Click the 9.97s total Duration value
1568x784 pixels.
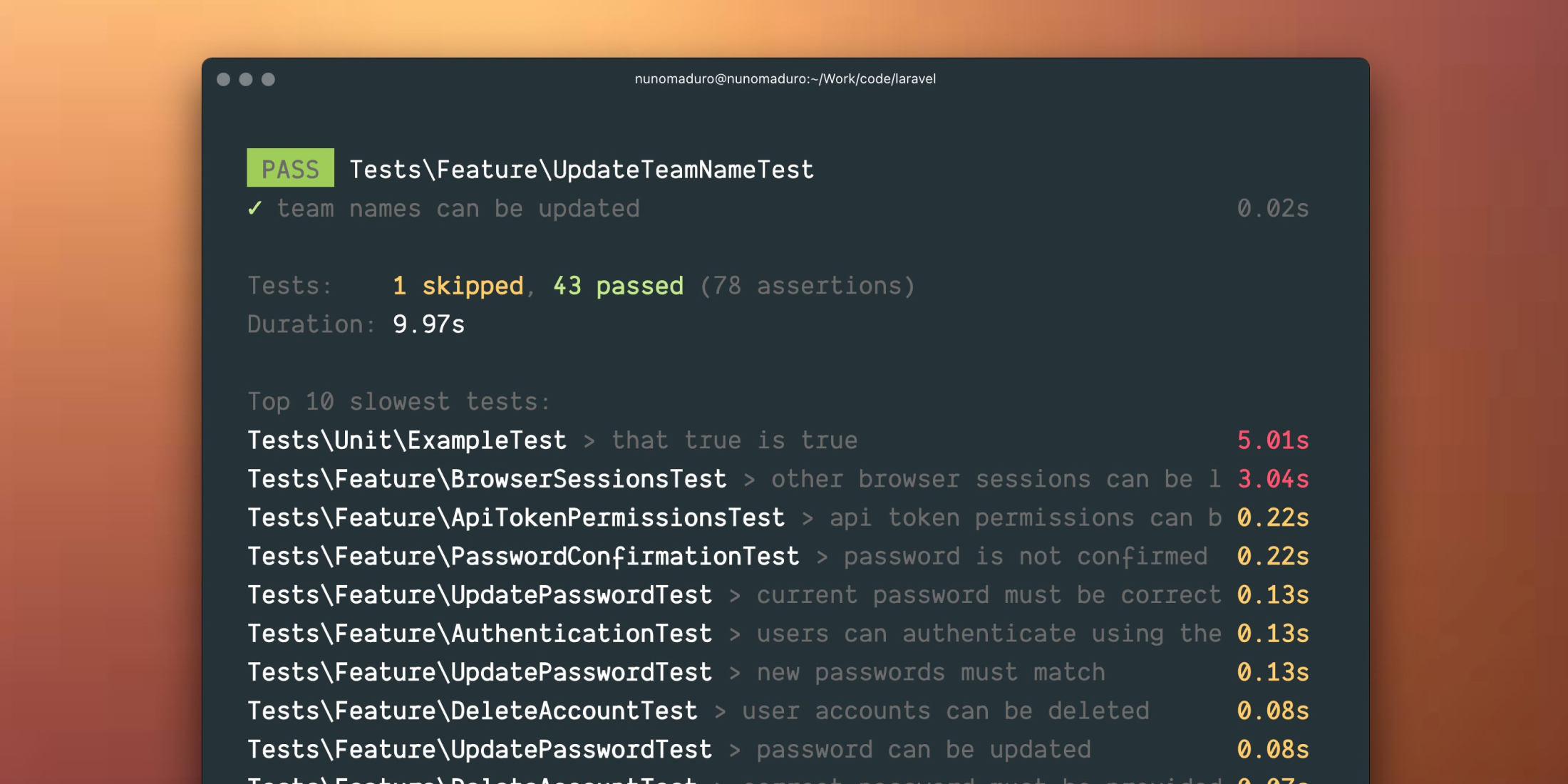[x=428, y=324]
